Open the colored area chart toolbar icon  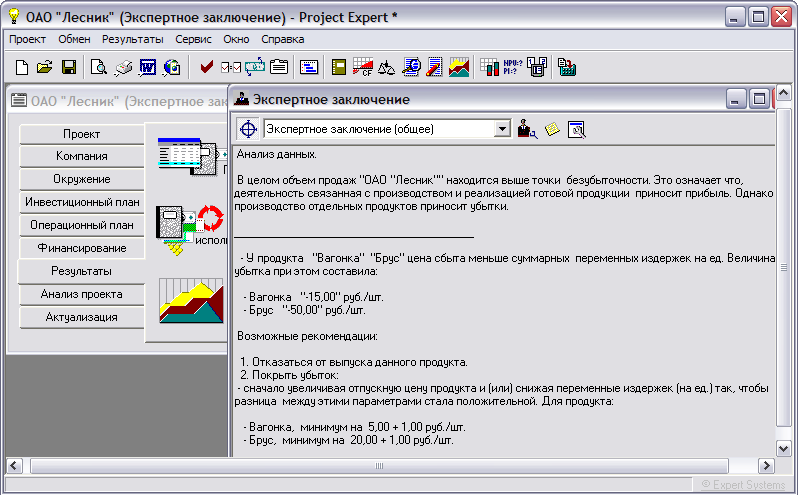tap(459, 67)
